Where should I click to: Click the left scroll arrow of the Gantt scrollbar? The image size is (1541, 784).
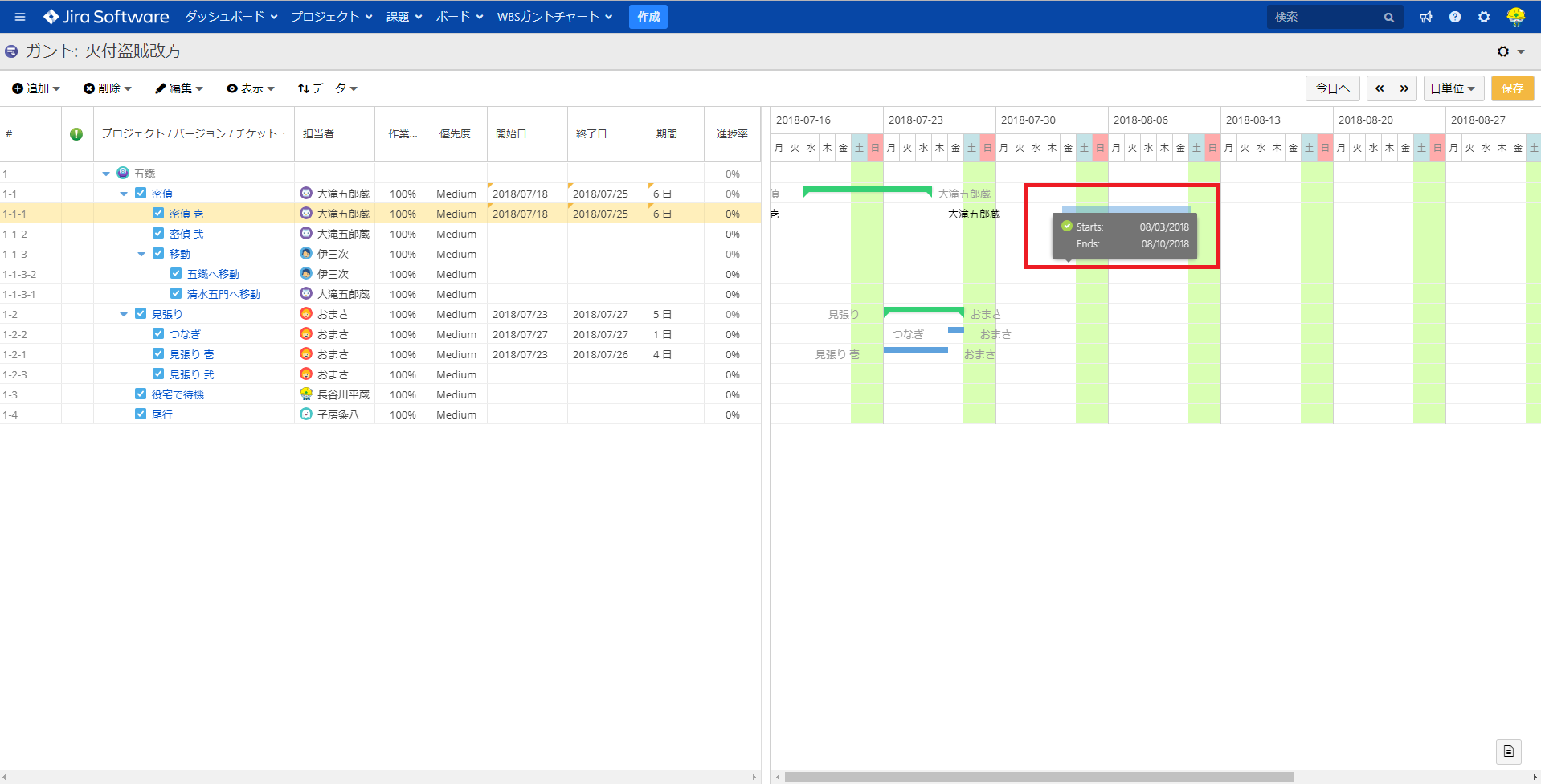click(777, 778)
